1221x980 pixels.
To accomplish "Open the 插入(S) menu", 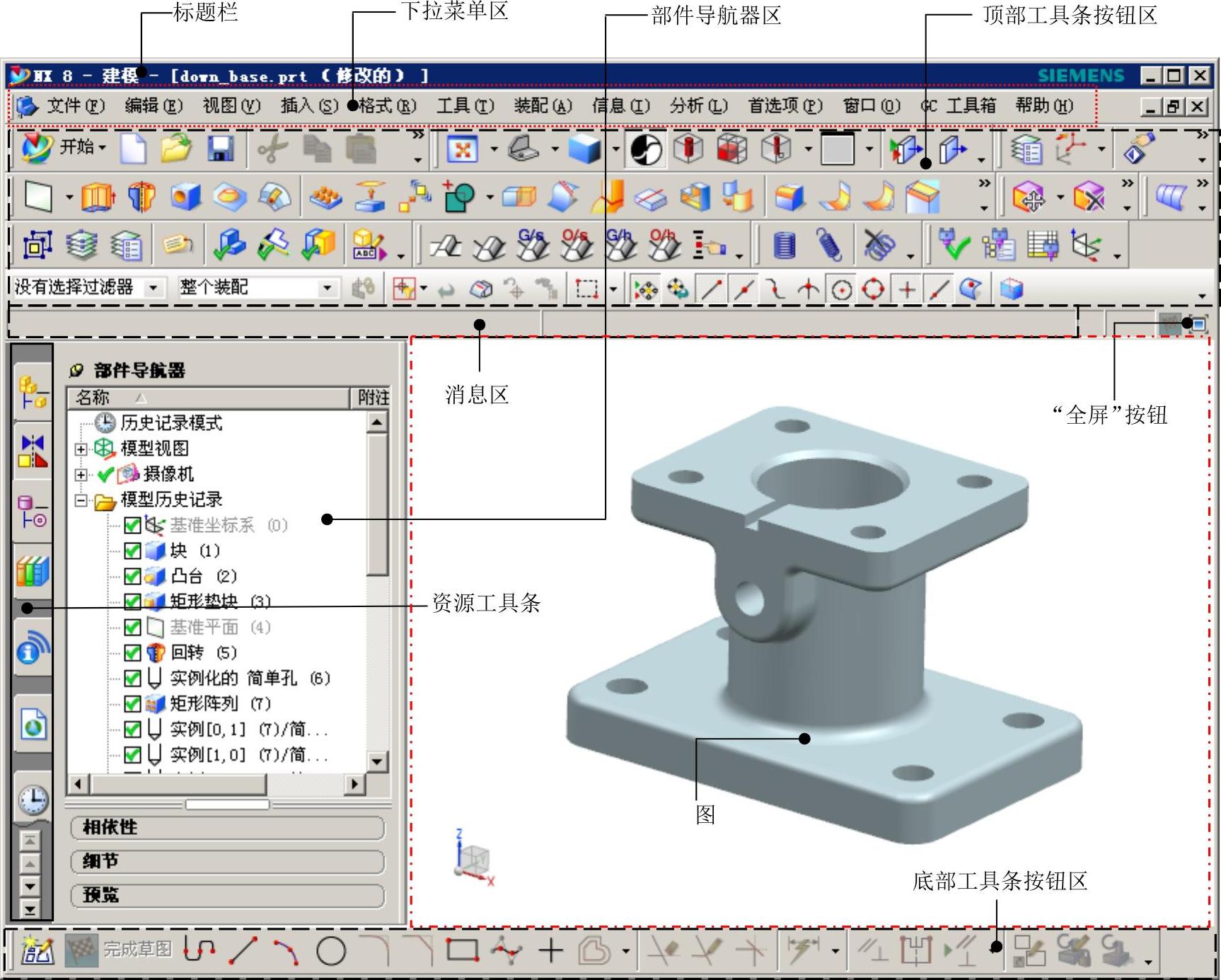I will click(x=309, y=105).
